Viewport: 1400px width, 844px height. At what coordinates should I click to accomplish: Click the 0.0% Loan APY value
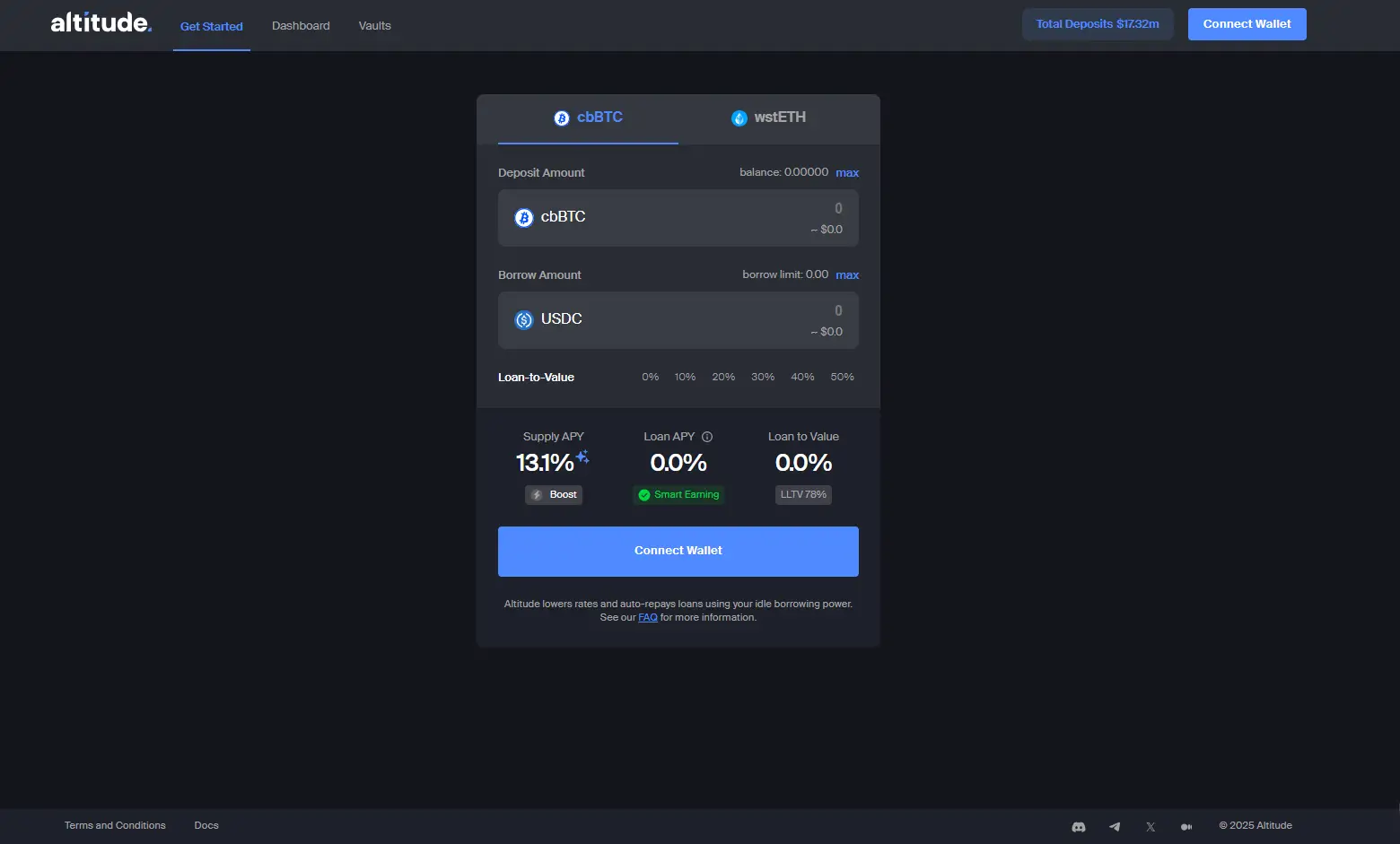(x=678, y=463)
